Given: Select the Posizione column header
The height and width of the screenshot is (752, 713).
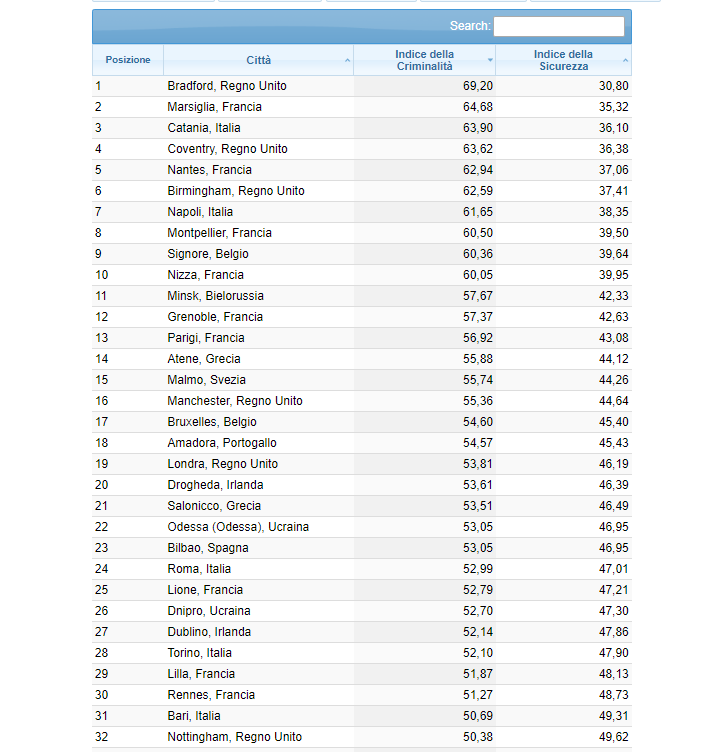Looking at the screenshot, I should pyautogui.click(x=128, y=60).
